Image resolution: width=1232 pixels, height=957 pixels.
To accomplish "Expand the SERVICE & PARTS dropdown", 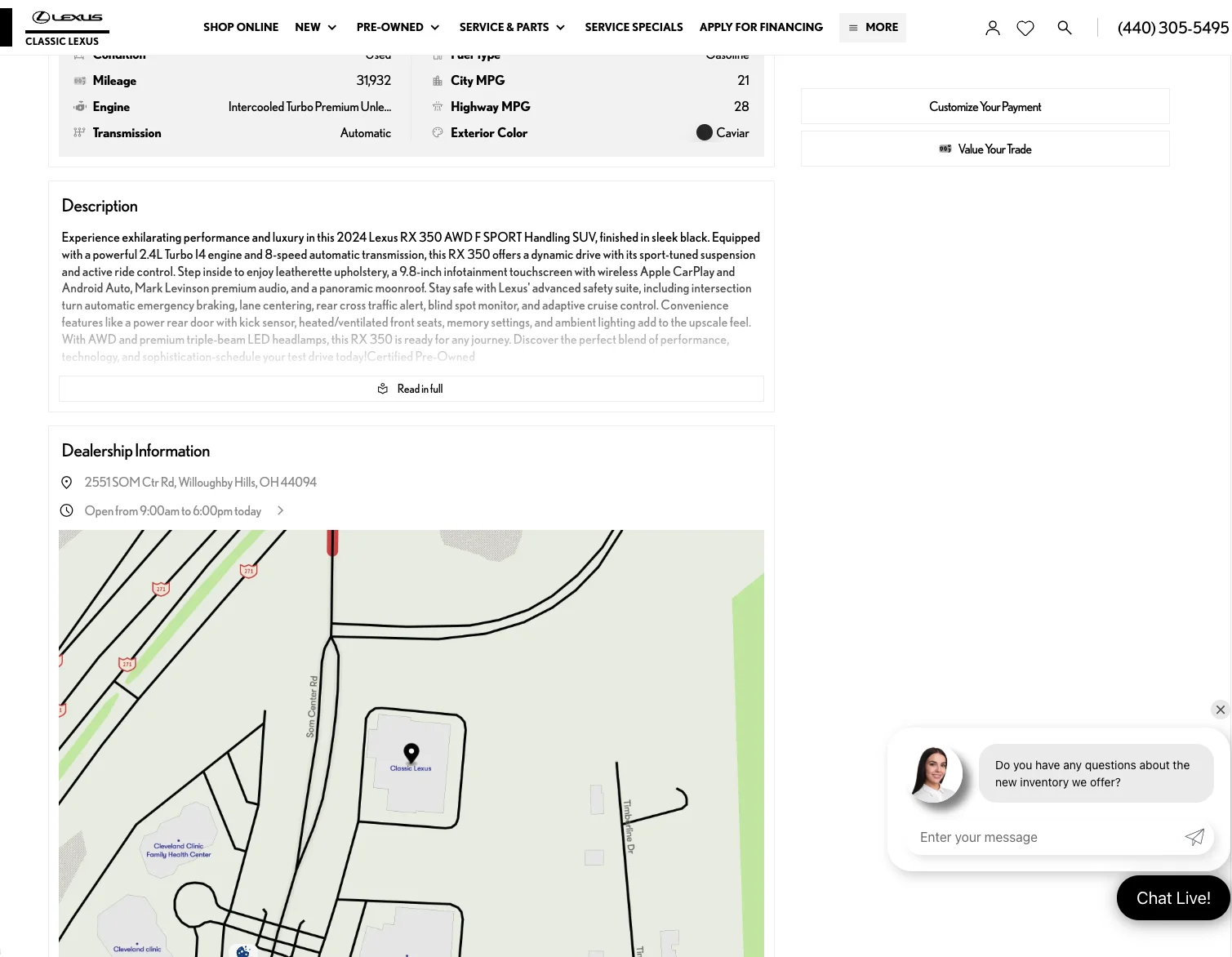I will tap(512, 27).
